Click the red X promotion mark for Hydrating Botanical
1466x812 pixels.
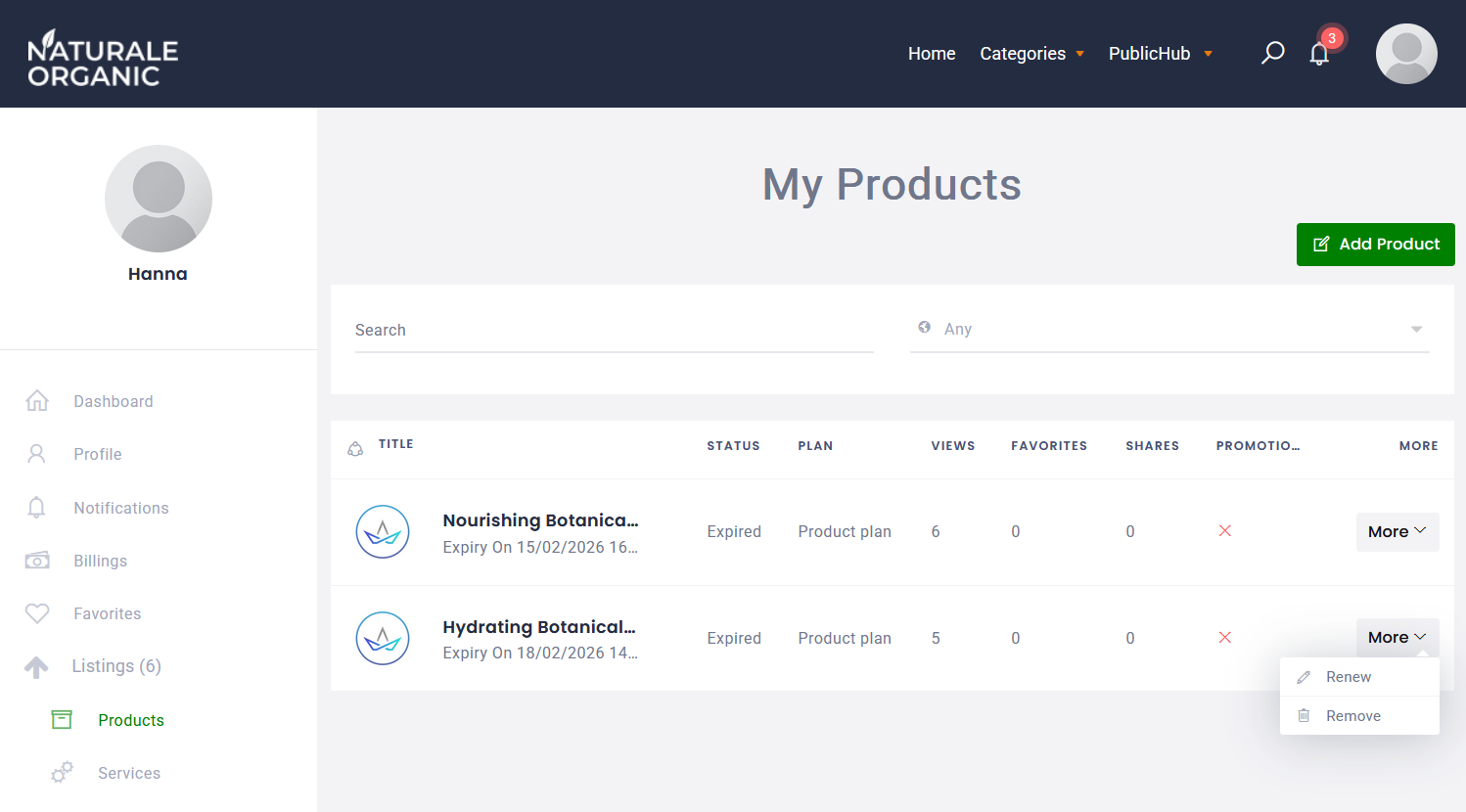click(1224, 637)
